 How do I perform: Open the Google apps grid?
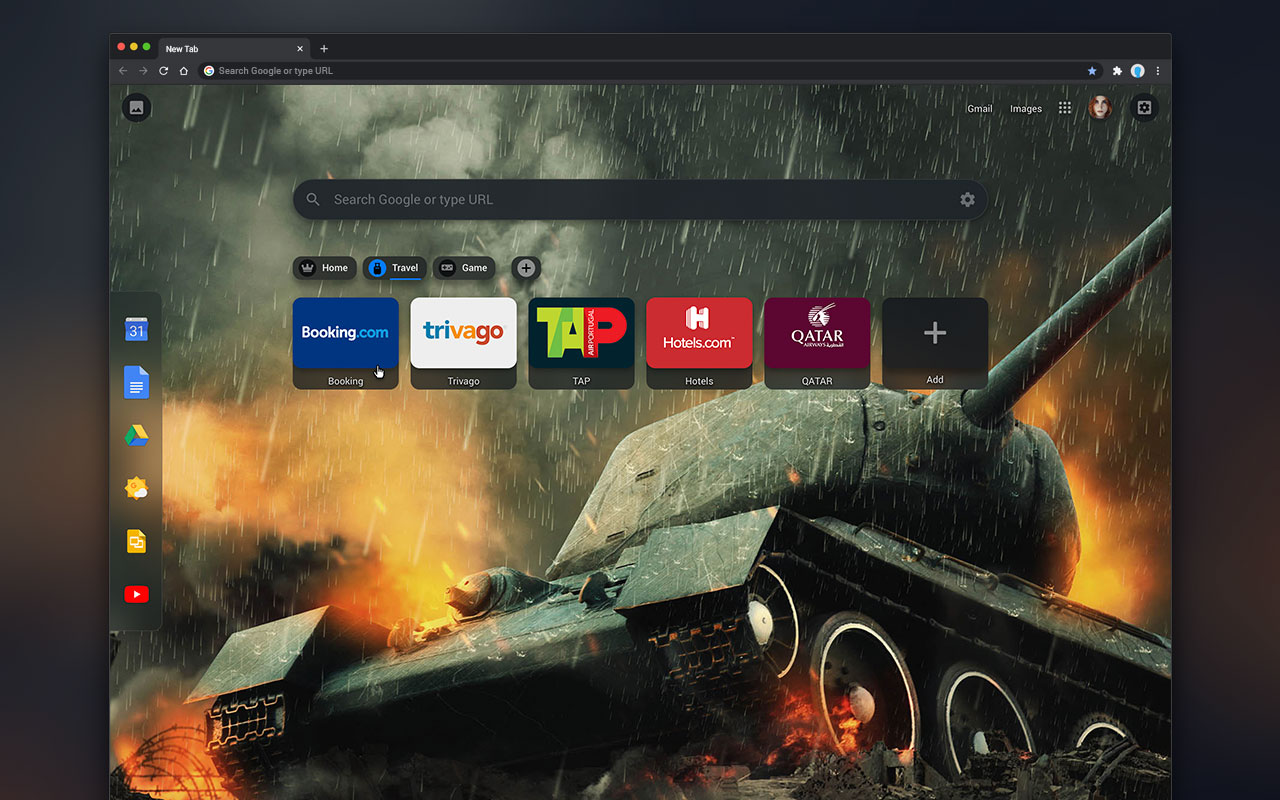(1065, 108)
